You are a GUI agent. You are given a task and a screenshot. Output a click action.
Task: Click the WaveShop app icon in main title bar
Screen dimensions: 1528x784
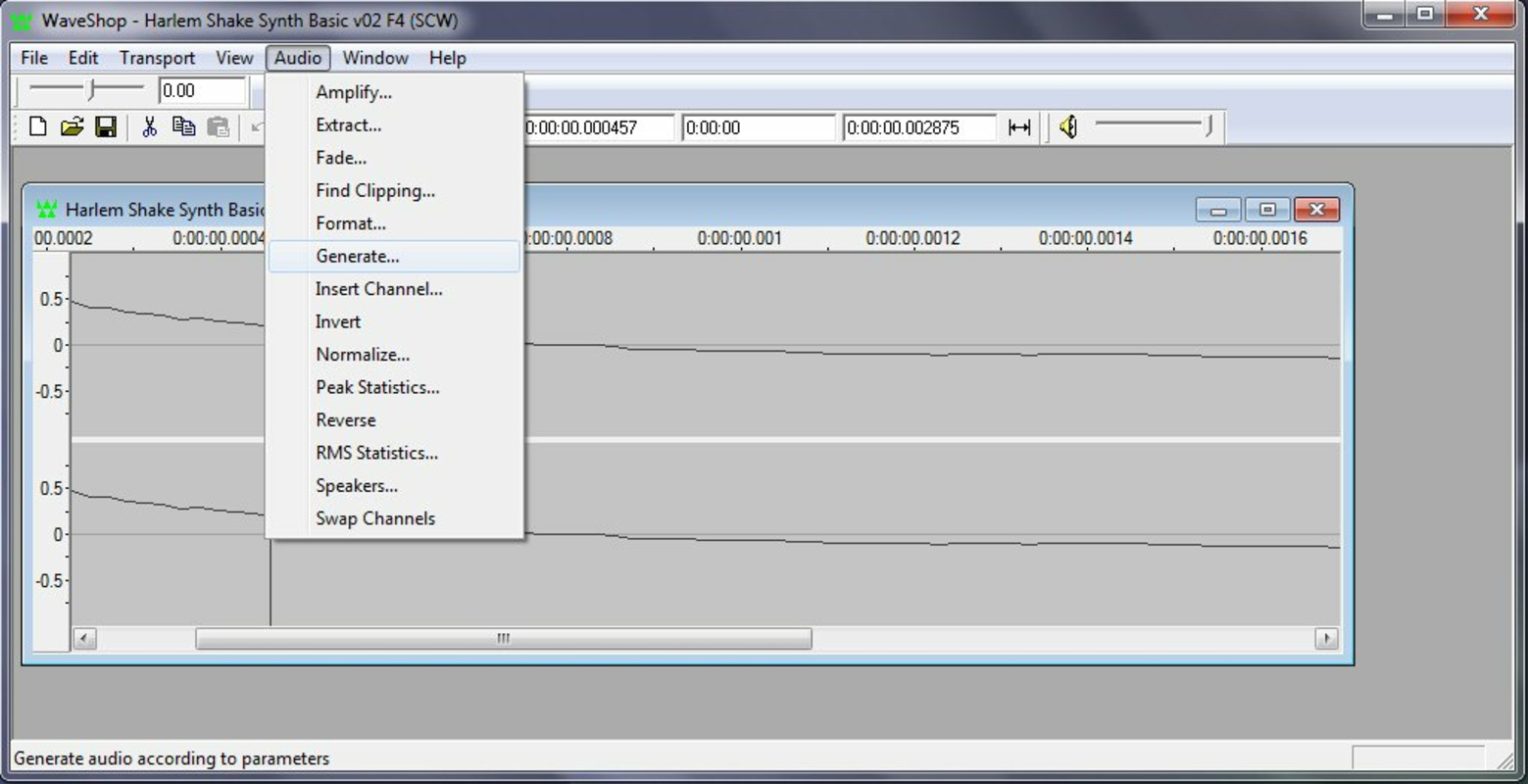pos(21,20)
